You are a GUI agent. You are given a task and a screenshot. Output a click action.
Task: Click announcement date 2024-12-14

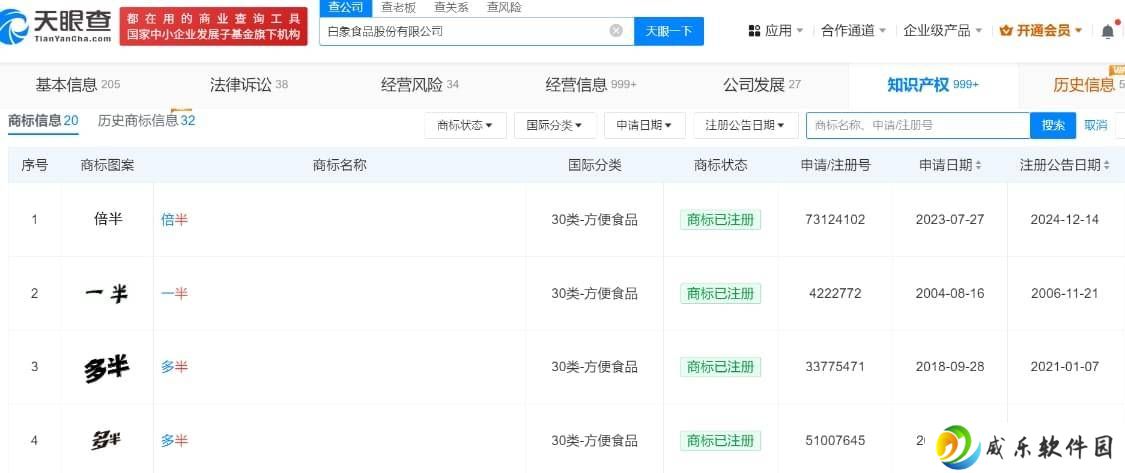[x=1065, y=220]
